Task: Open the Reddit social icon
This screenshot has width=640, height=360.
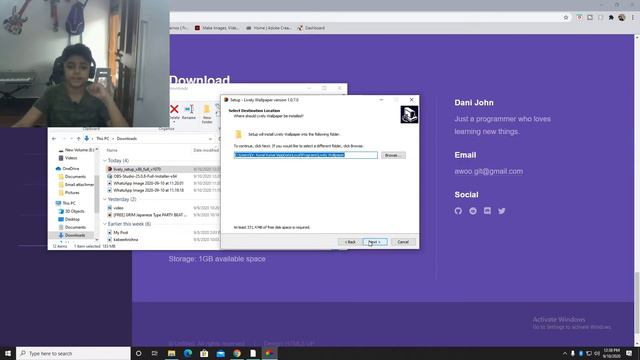Action: click(473, 211)
